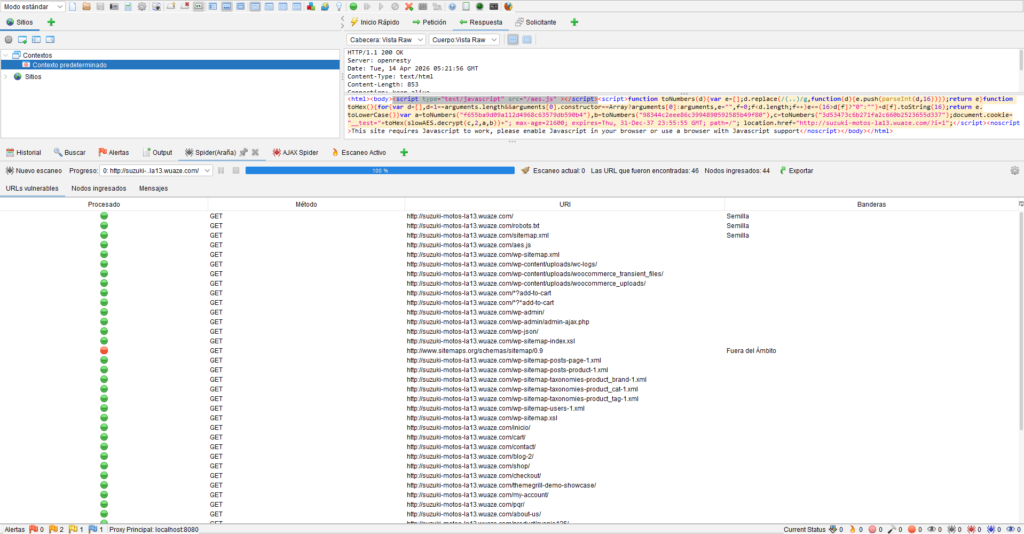Open the Output tab
Viewport: 1024px width, 534px height.
[157, 152]
